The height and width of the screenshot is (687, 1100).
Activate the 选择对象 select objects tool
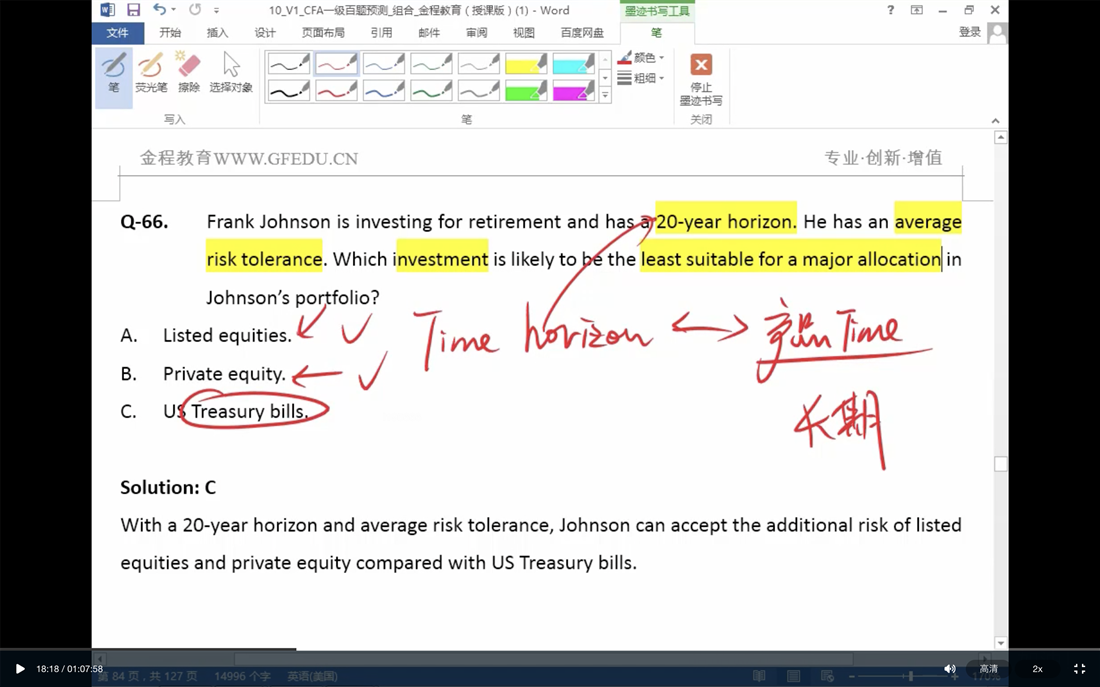(231, 74)
